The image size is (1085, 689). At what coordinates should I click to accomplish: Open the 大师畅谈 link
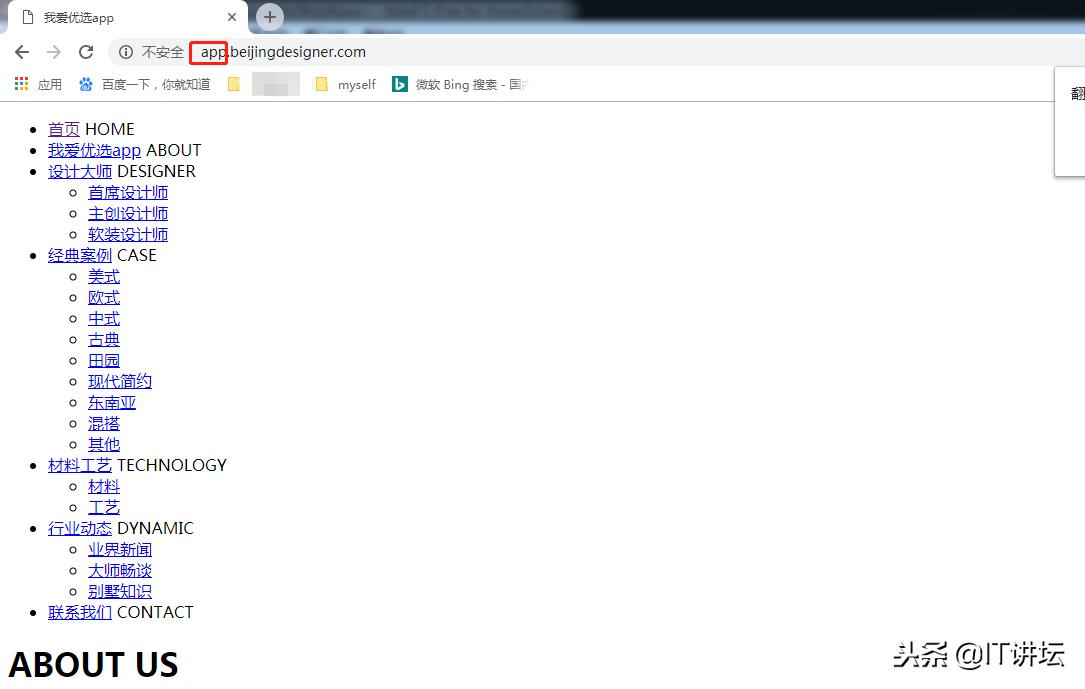click(x=120, y=571)
